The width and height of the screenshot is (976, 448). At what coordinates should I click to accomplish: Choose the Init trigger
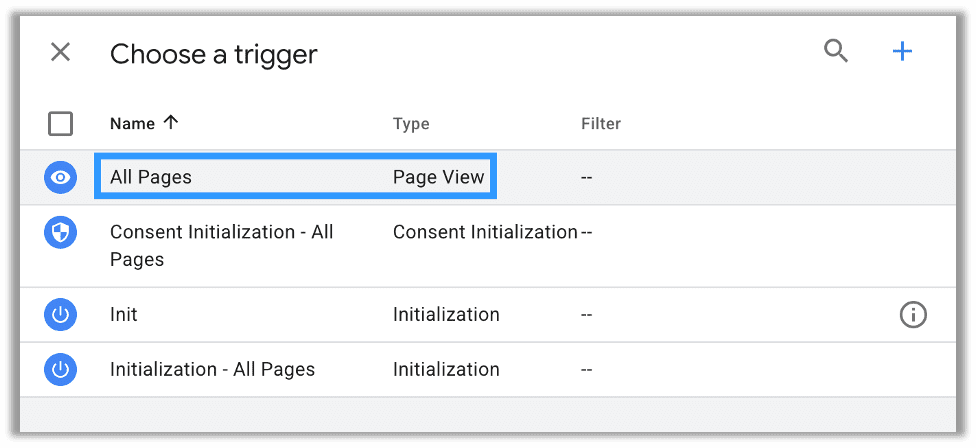click(124, 315)
